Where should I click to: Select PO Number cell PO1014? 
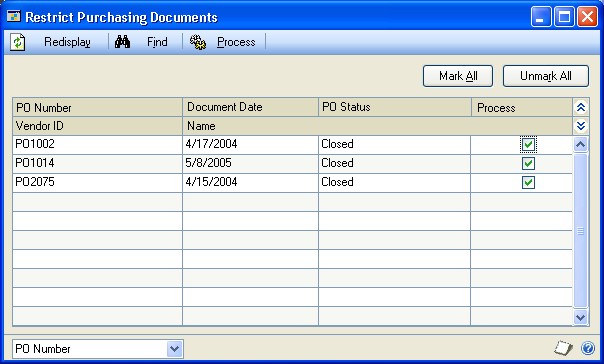click(97, 163)
